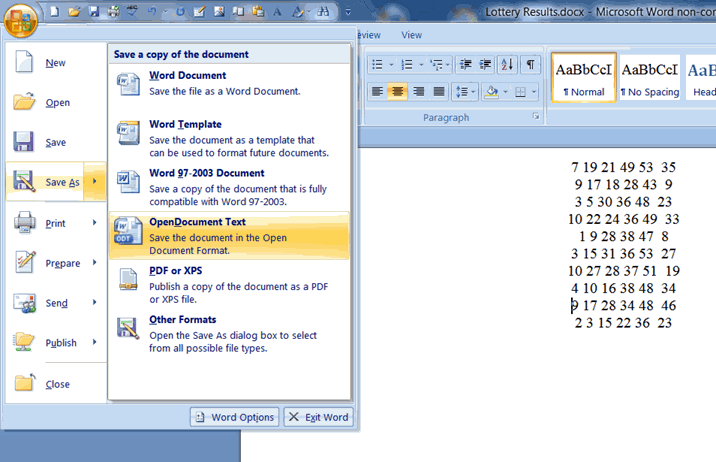
Task: Click the Multilevel List icon
Action: 437,64
